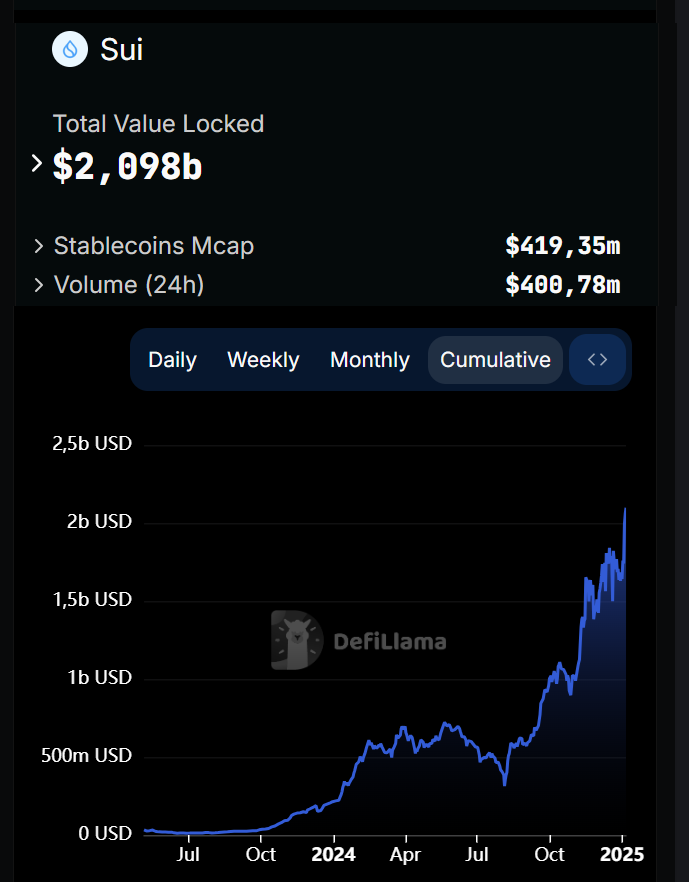Click the 1b USD axis label

[99, 677]
